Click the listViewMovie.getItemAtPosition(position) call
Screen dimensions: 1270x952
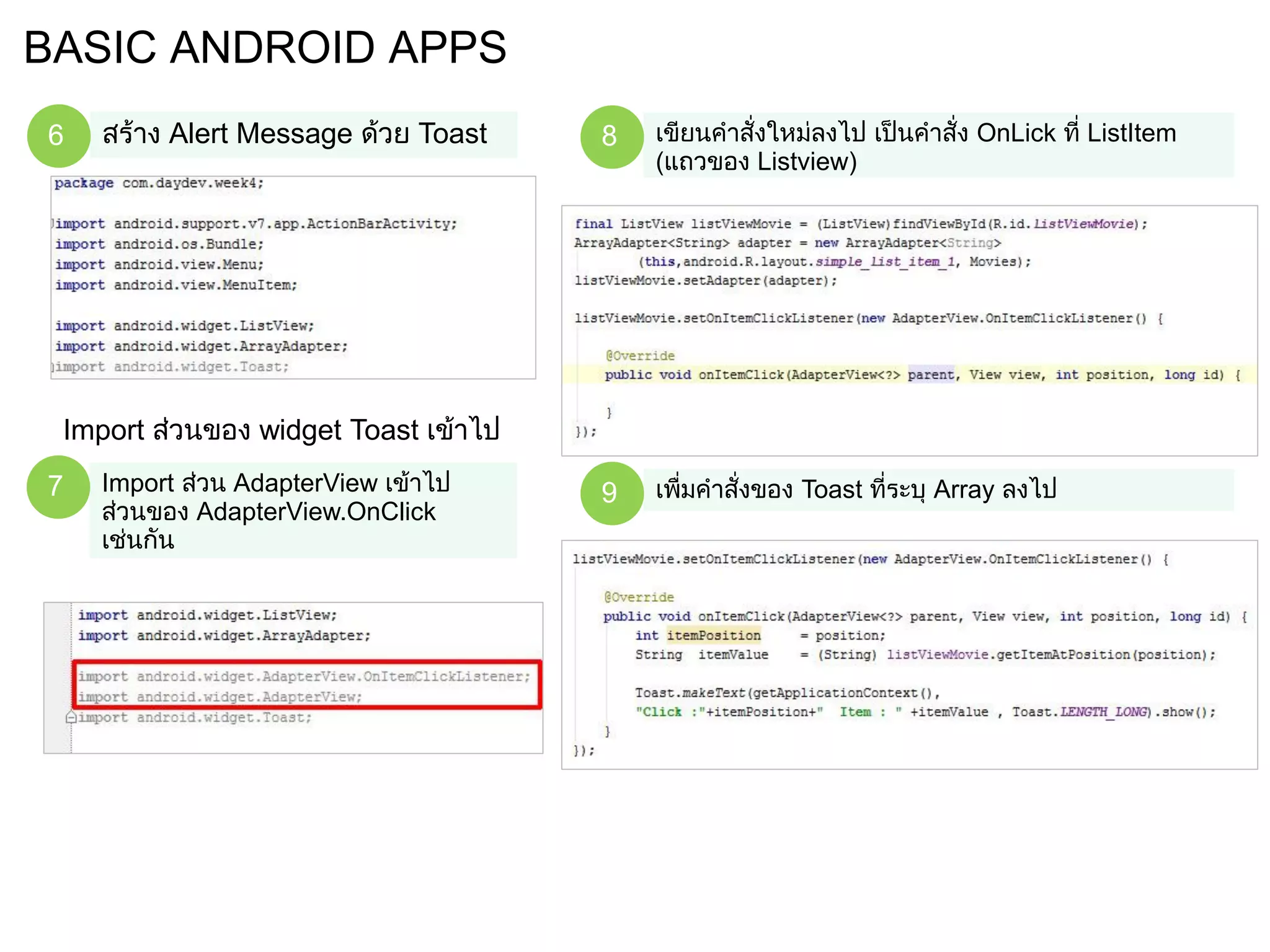1047,654
